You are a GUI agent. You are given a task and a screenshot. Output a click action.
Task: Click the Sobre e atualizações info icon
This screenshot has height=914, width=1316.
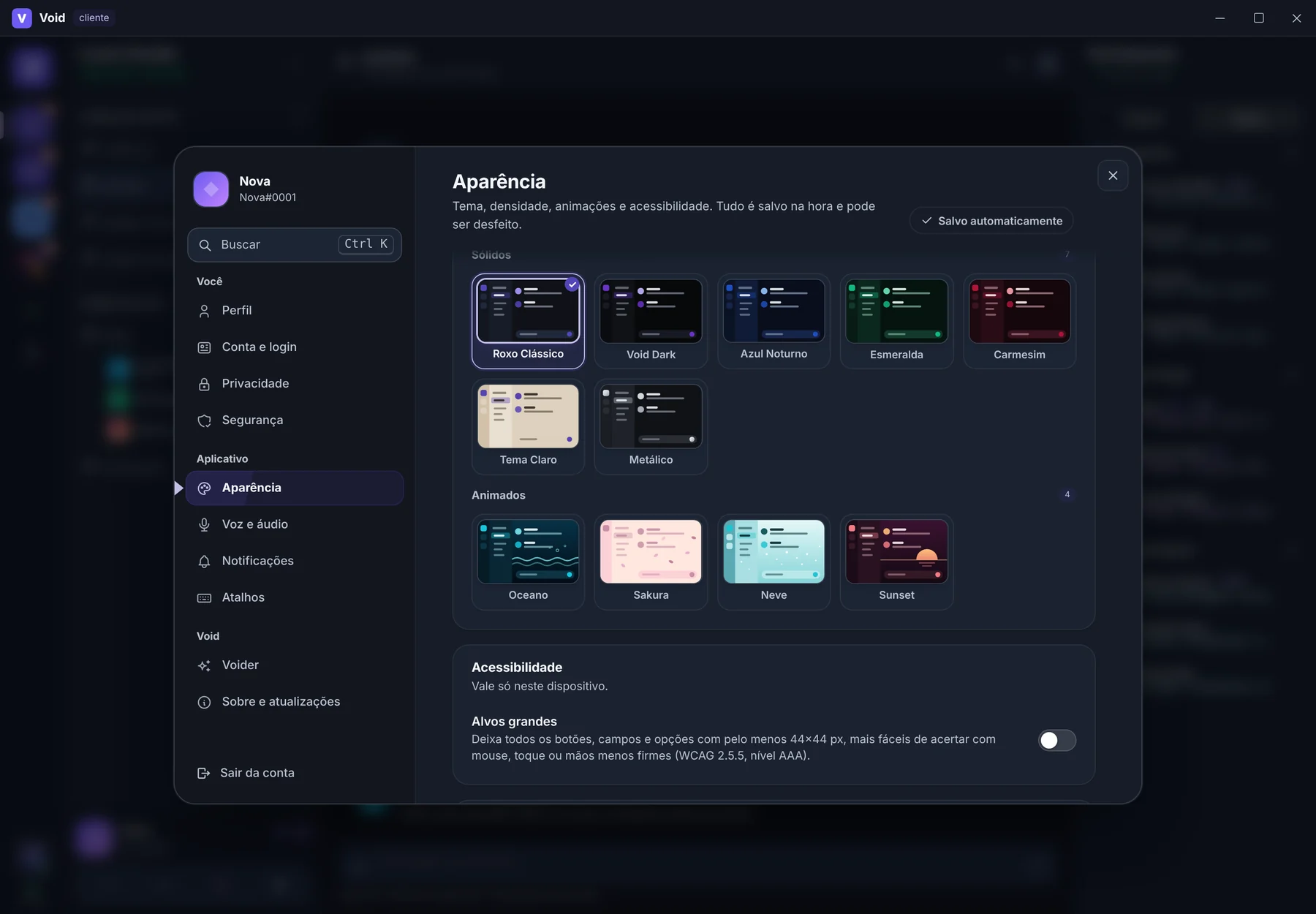click(204, 702)
